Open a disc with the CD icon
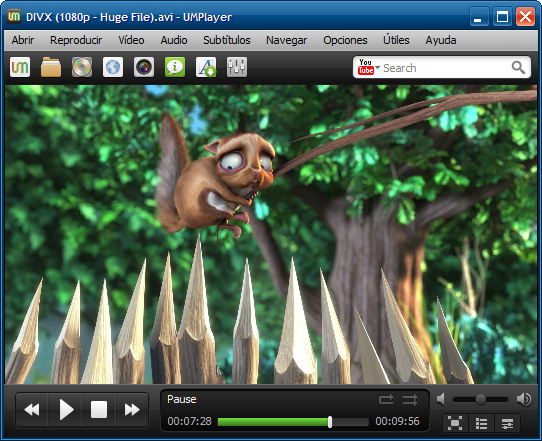This screenshot has width=542, height=441. coord(82,67)
